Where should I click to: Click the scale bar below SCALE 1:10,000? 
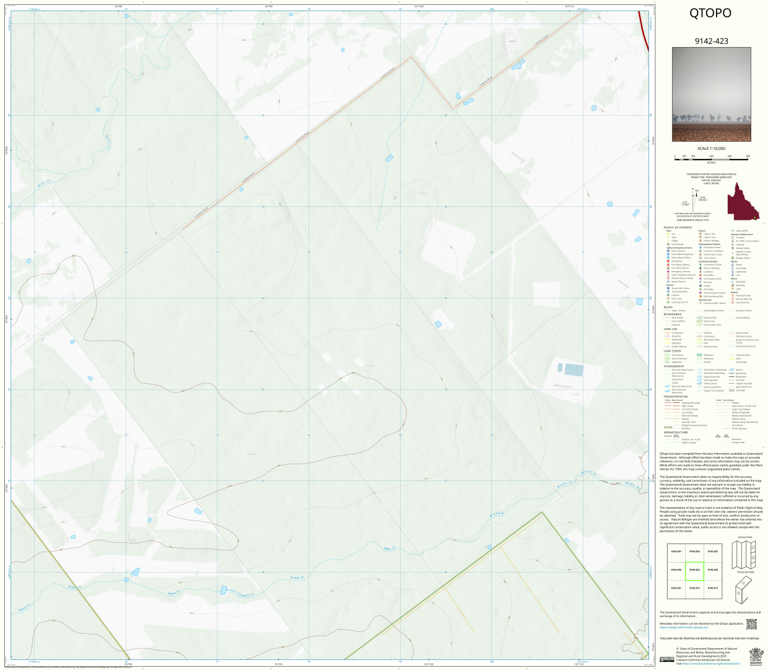(711, 157)
